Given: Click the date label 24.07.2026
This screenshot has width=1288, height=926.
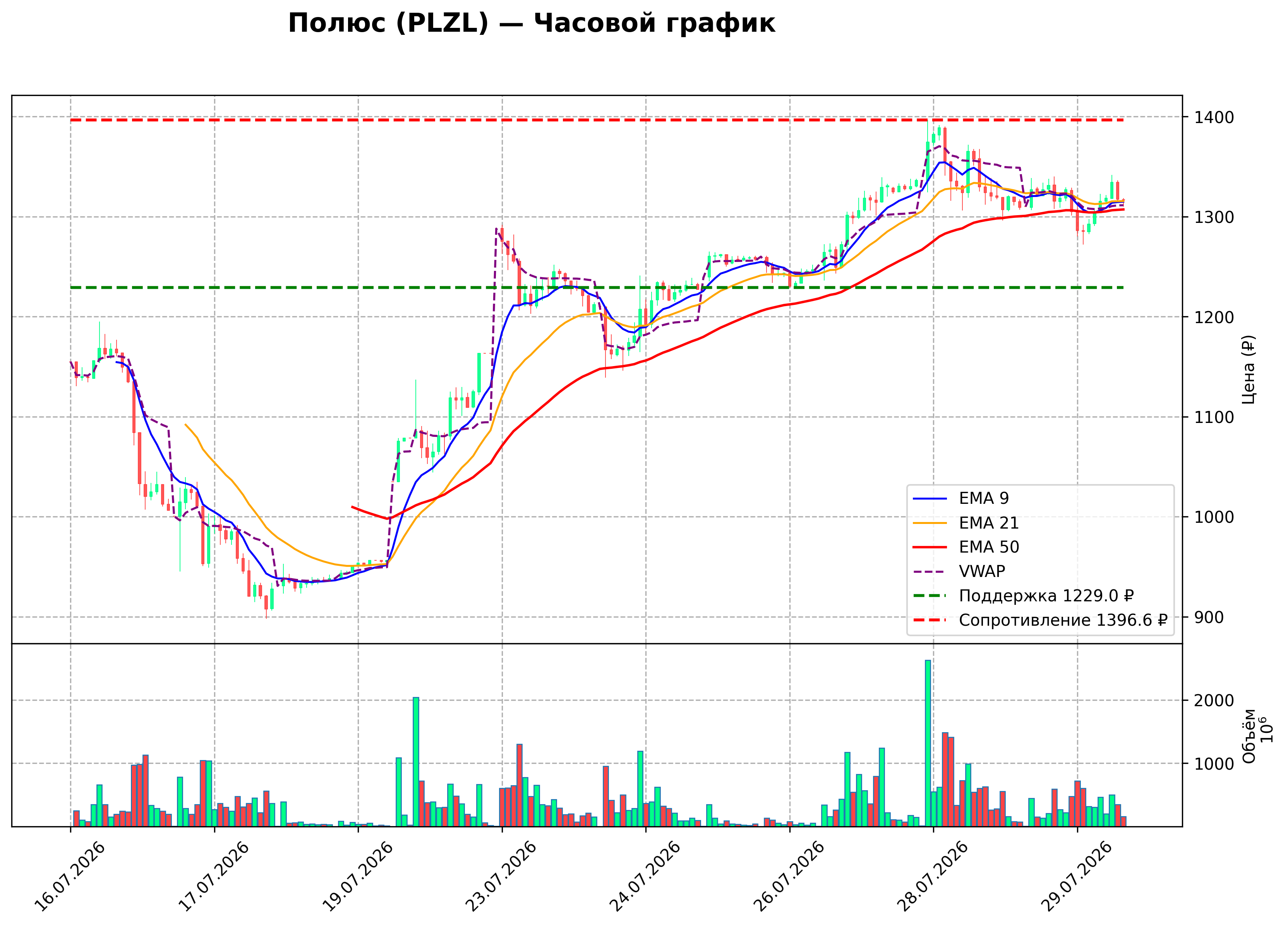Looking at the screenshot, I should point(645,876).
